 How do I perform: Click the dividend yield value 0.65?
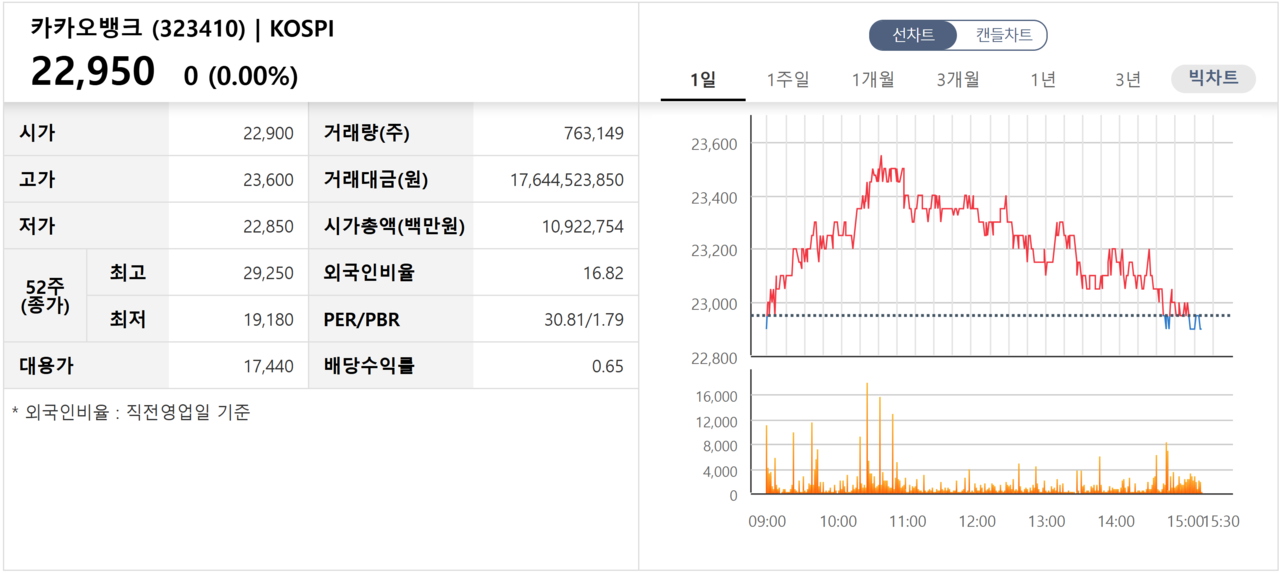coord(608,366)
